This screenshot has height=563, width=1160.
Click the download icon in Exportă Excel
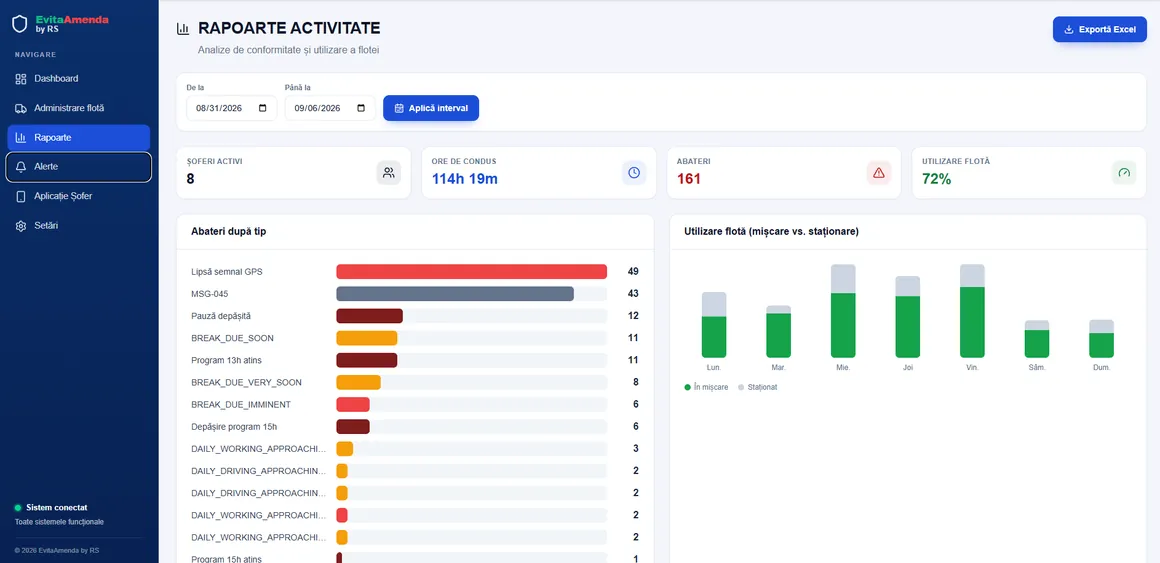pyautogui.click(x=1068, y=30)
